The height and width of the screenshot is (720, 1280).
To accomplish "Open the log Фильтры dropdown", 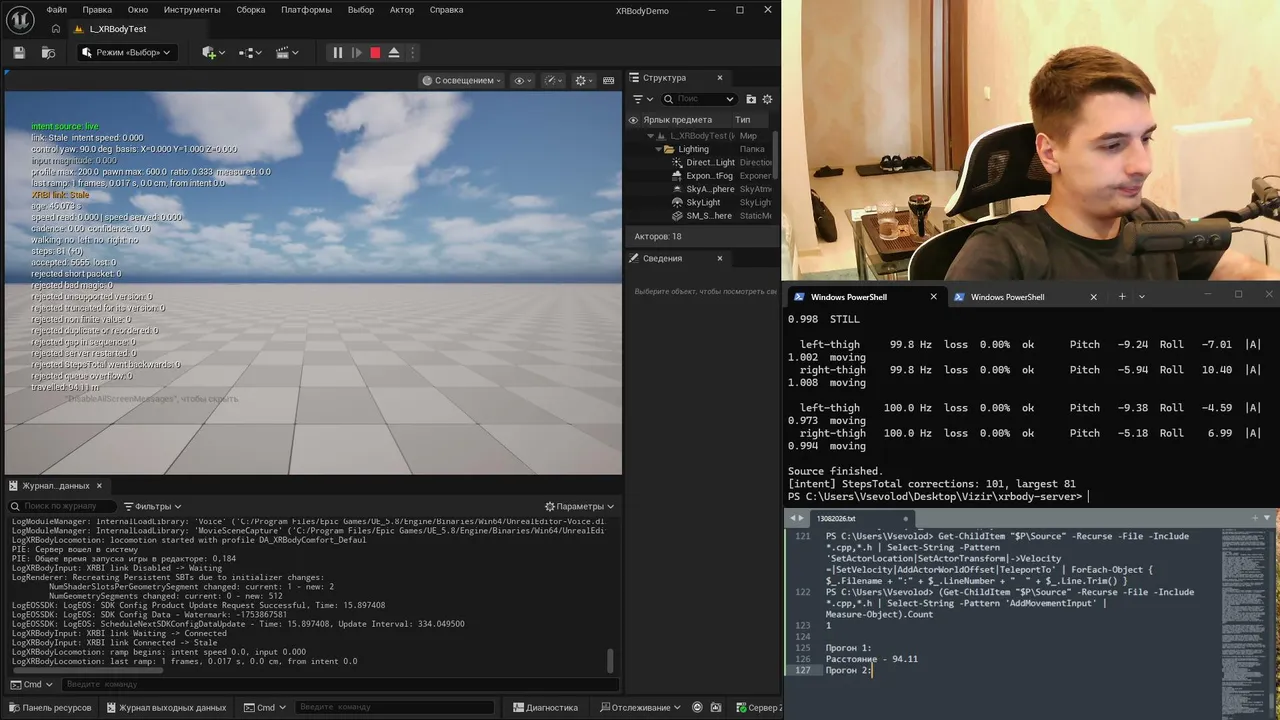I will click(152, 506).
